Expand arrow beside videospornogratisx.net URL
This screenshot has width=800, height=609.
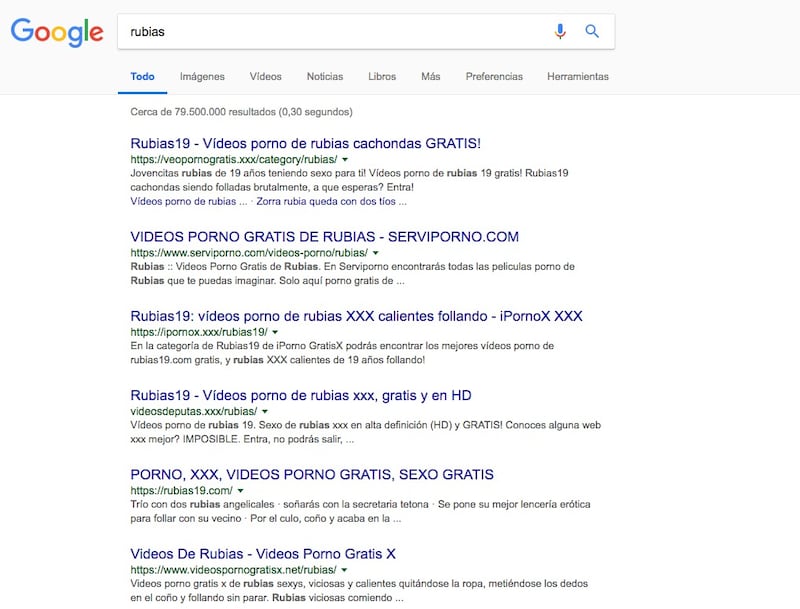pos(344,570)
